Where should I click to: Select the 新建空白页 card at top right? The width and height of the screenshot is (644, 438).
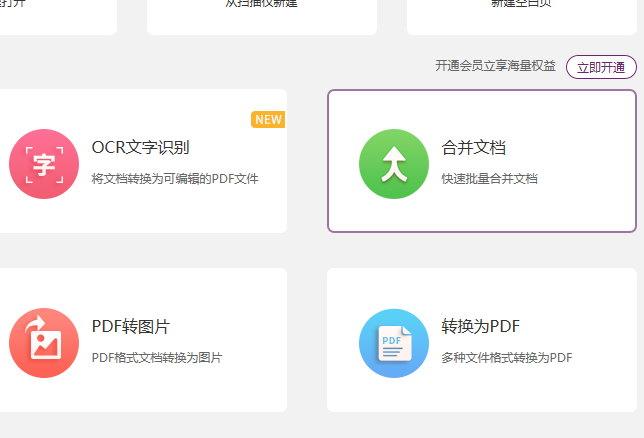pos(522,12)
